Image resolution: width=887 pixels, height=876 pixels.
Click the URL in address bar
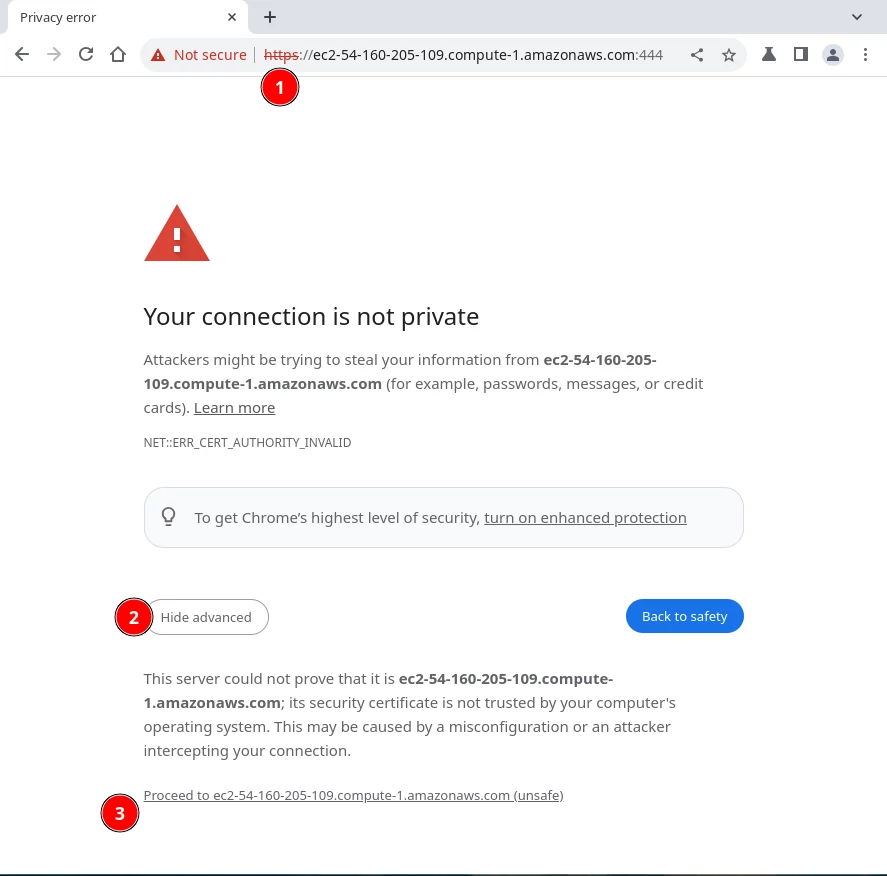tap(463, 55)
